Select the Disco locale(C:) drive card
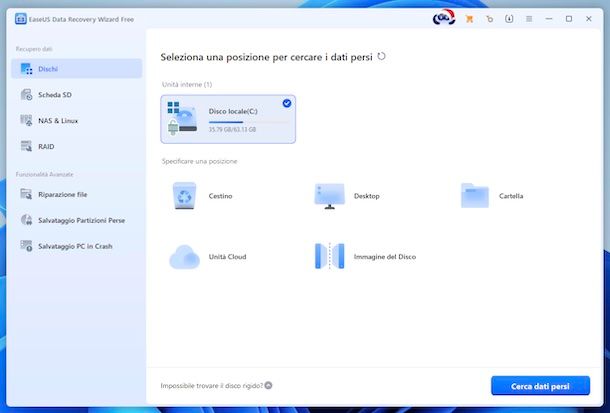The image size is (610, 413). pos(228,119)
